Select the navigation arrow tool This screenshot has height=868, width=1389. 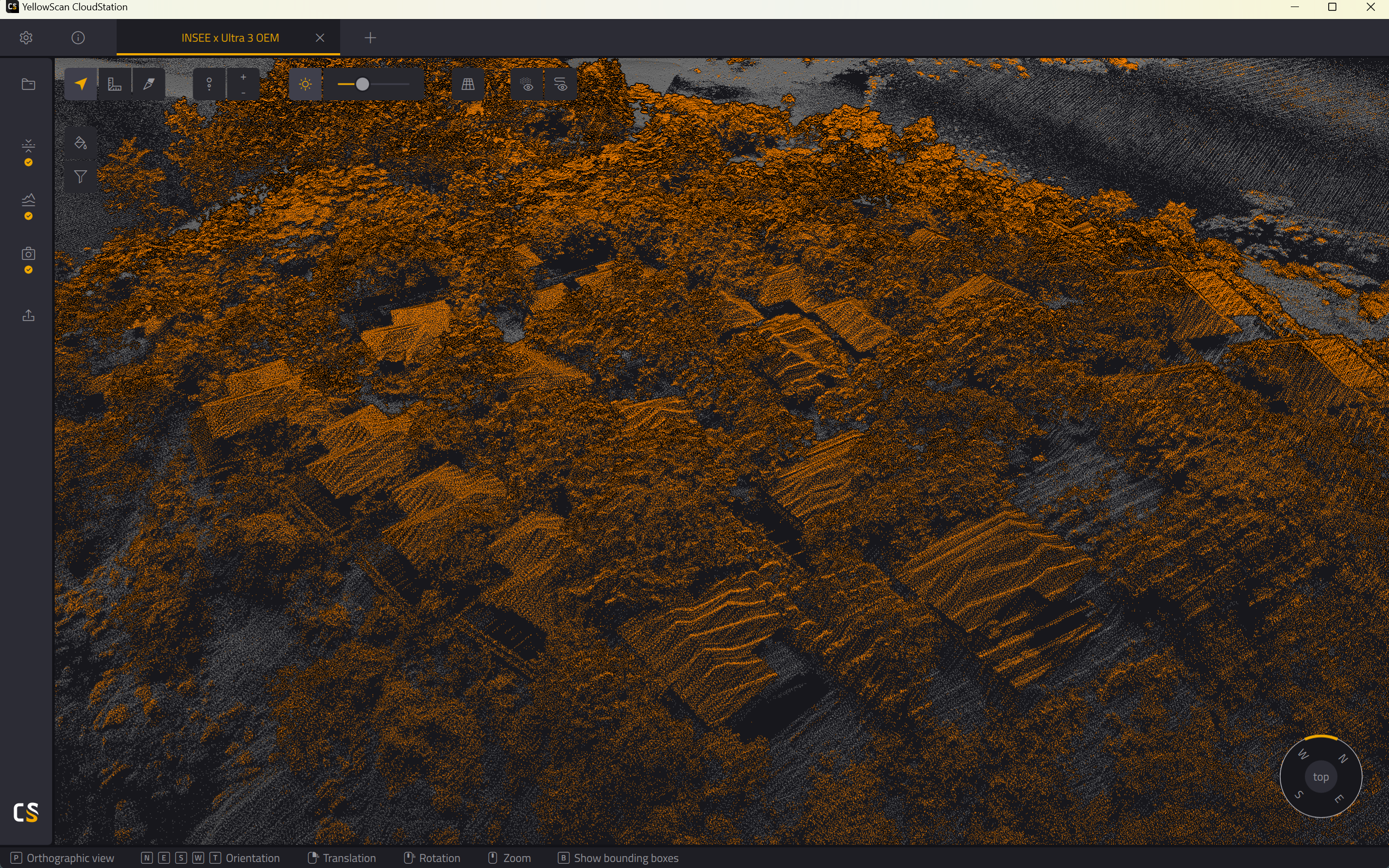tap(81, 85)
